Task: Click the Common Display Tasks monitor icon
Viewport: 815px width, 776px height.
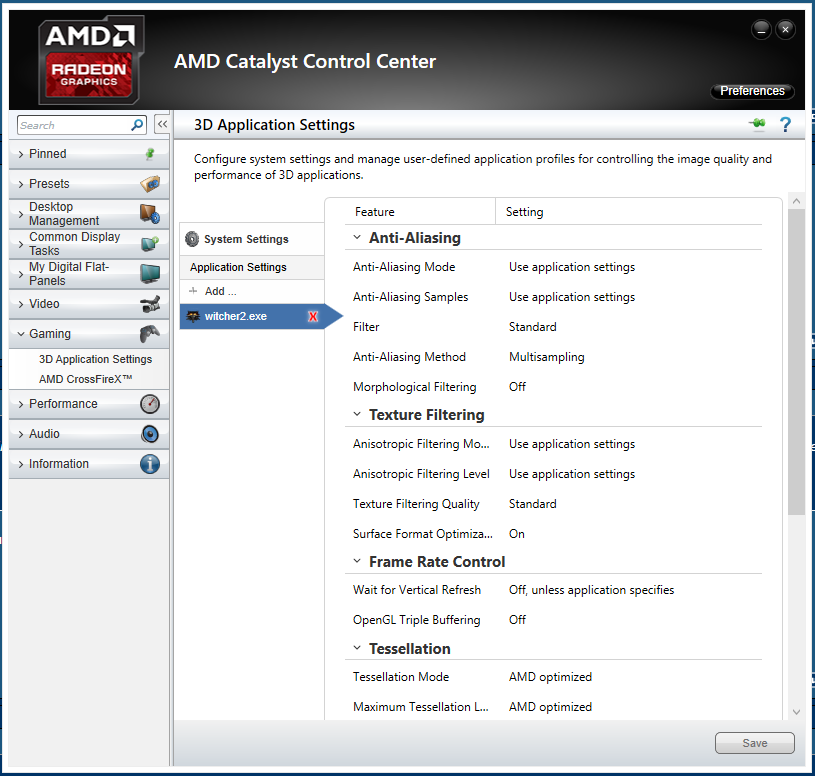Action: tap(150, 243)
